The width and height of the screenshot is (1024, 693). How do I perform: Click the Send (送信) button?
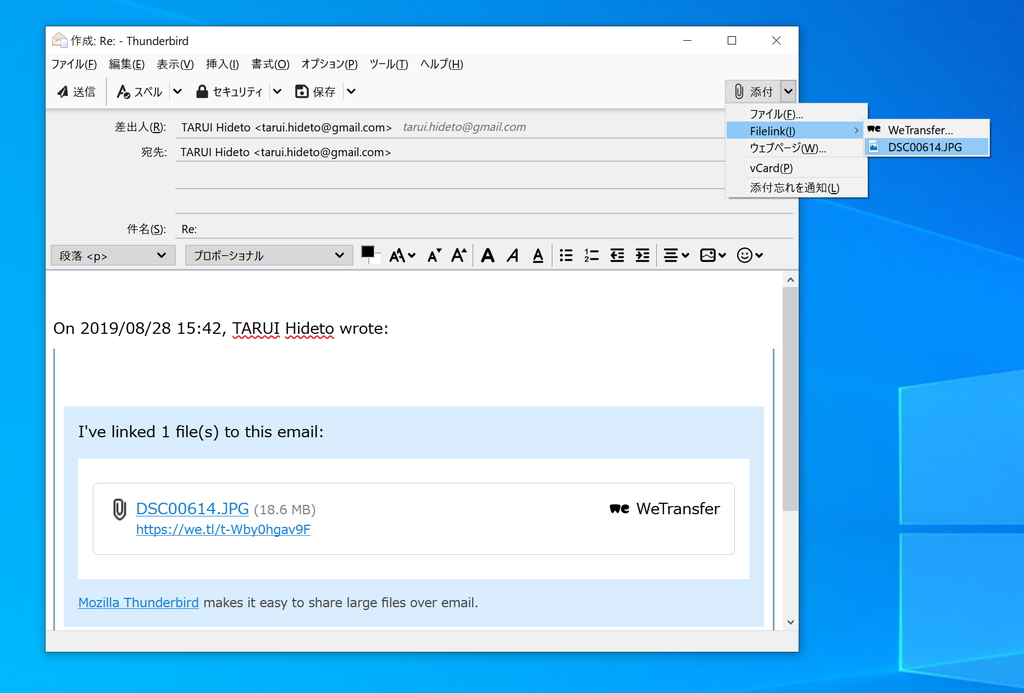[76, 91]
